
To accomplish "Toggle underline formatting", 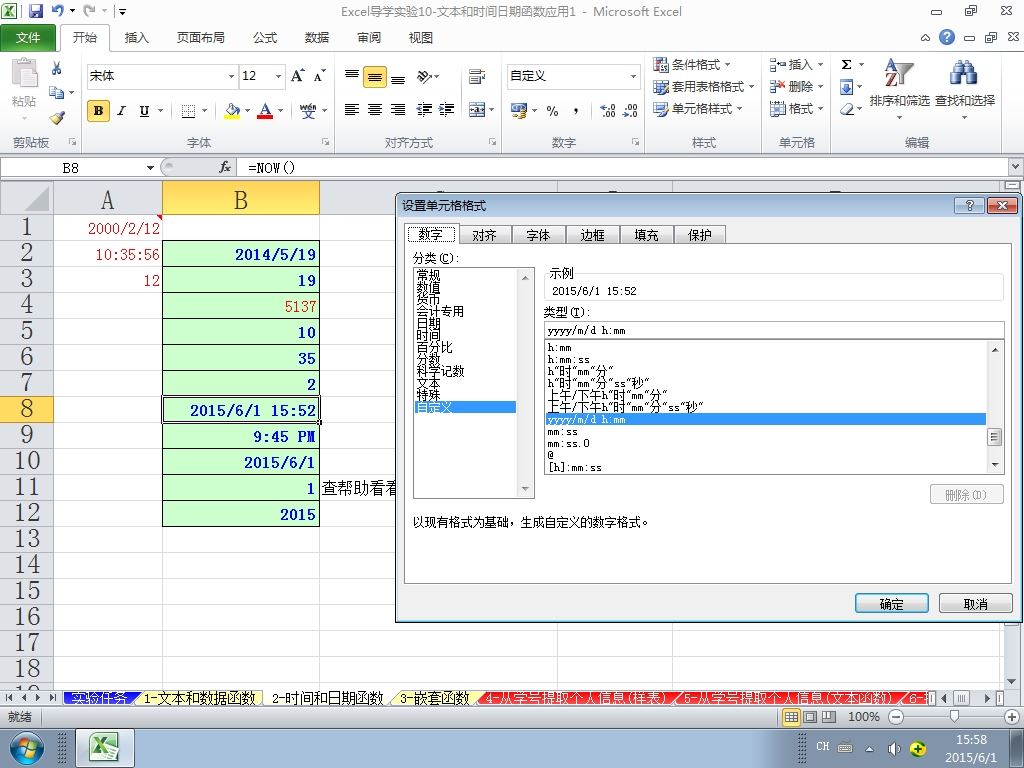I will coord(144,111).
